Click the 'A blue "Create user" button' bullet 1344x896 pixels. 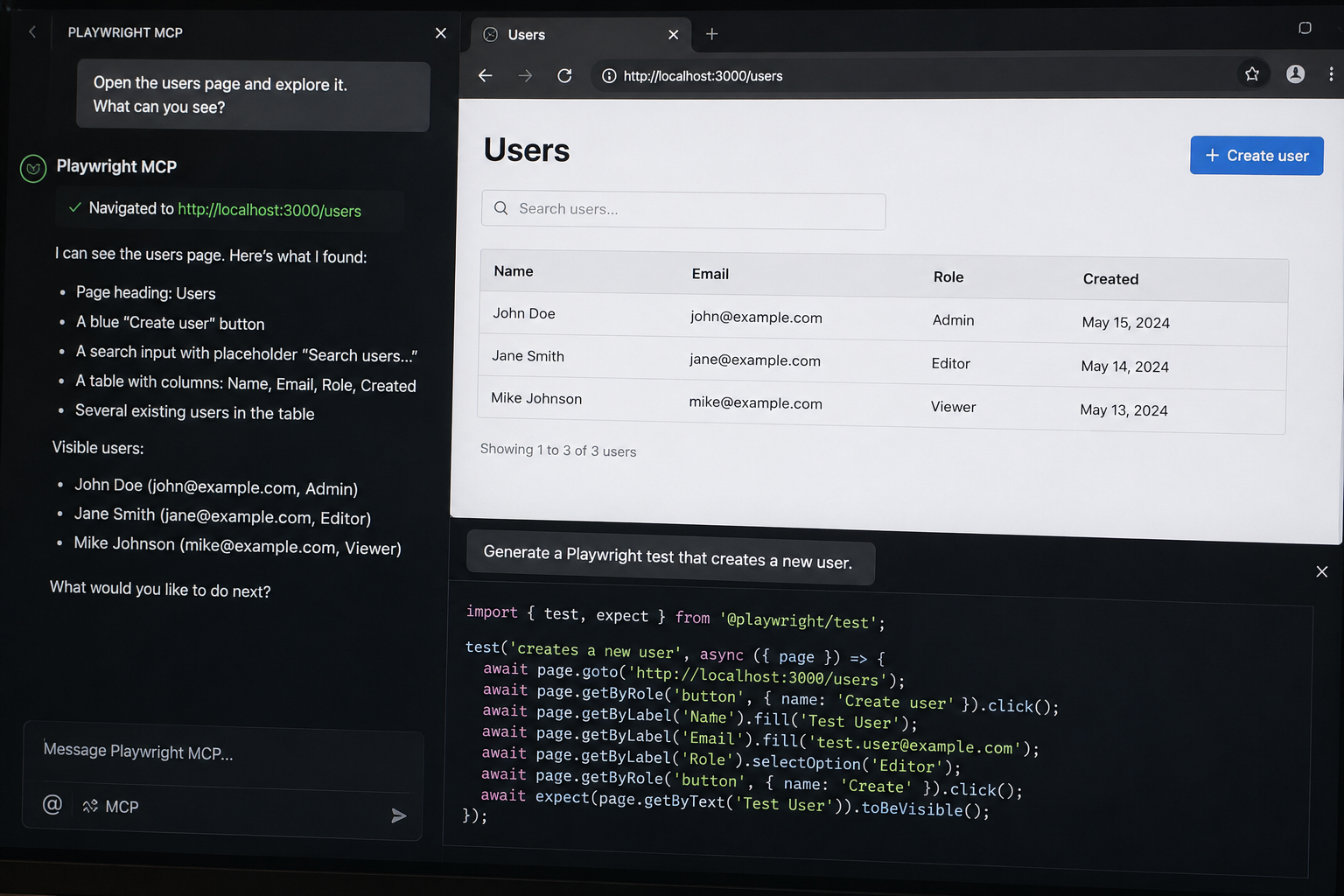[170, 323]
